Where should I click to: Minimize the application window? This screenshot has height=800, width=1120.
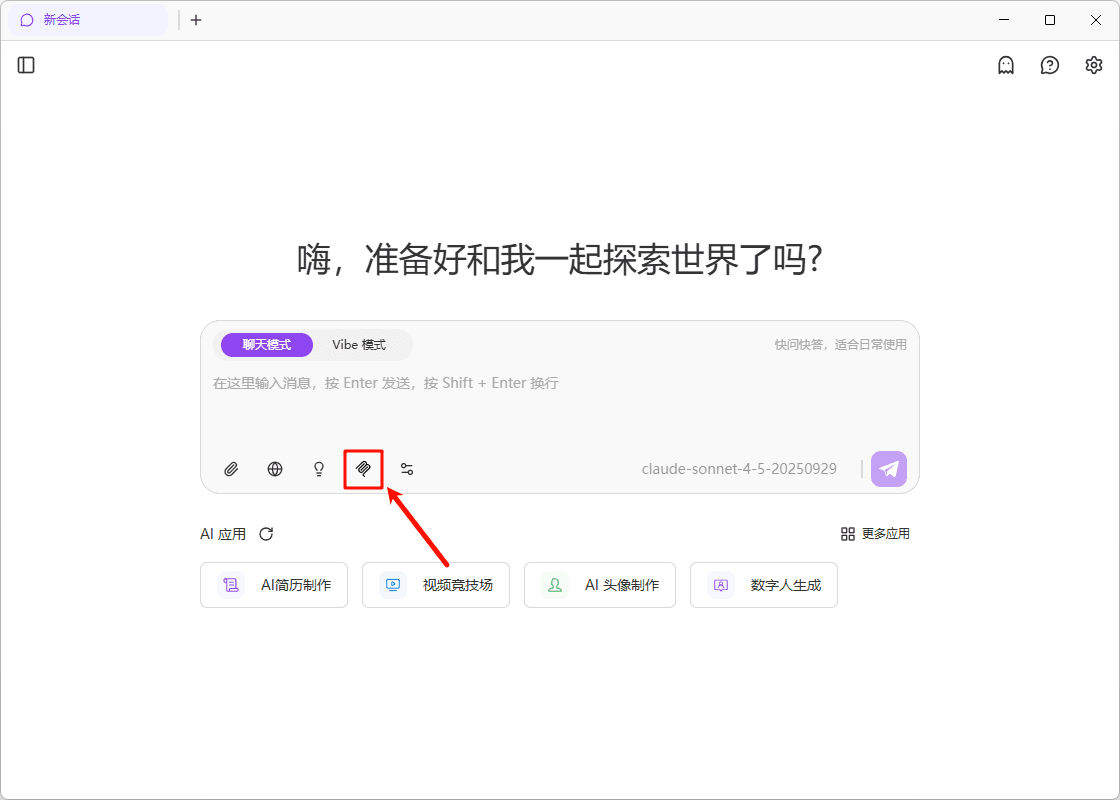click(x=1005, y=20)
